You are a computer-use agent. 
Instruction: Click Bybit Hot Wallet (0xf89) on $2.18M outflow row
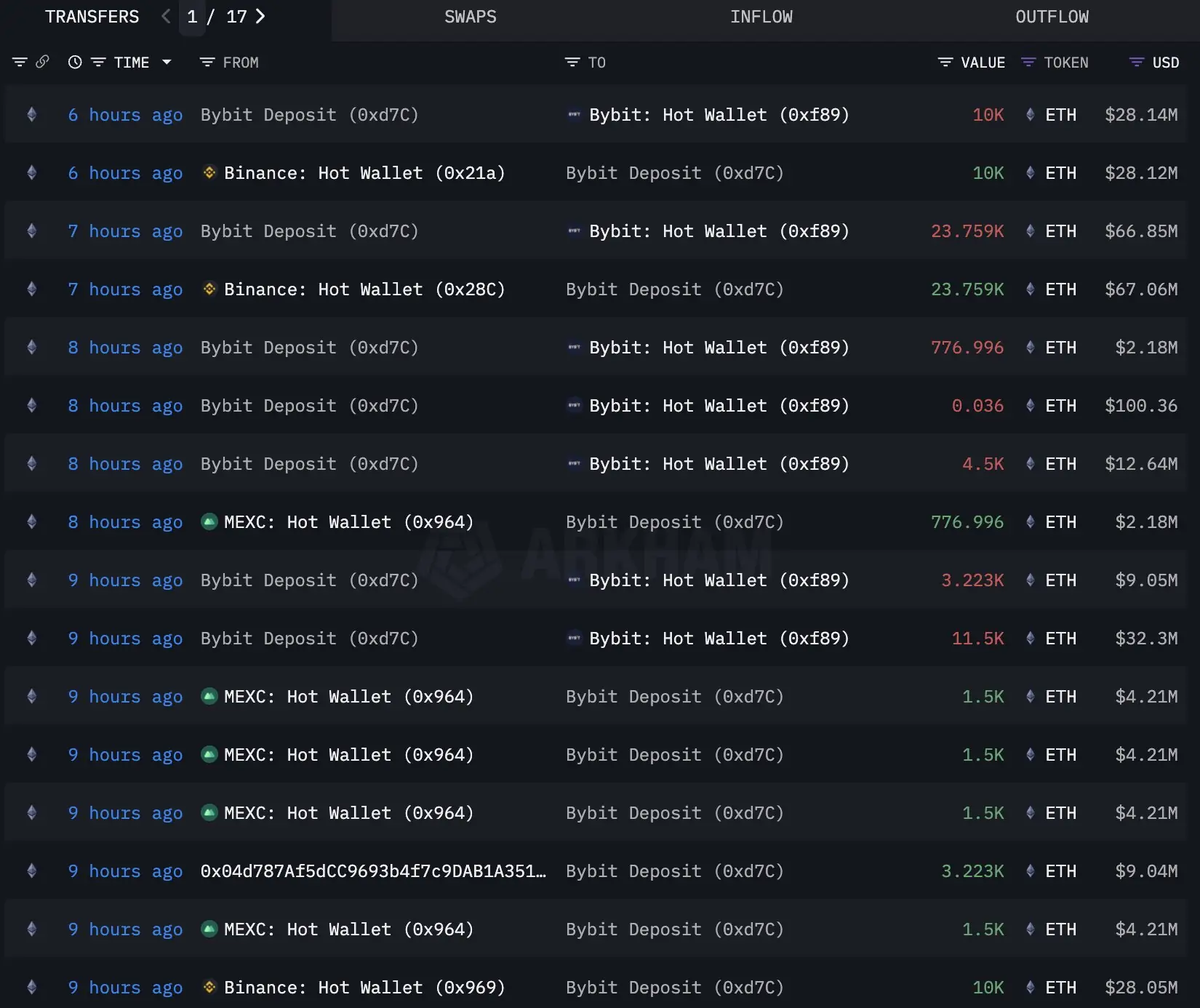point(719,348)
